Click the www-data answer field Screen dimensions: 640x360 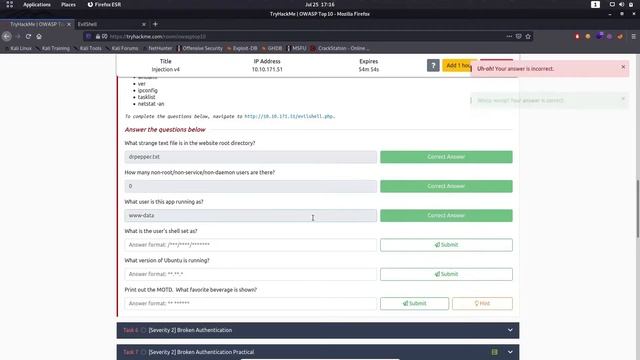(x=251, y=216)
